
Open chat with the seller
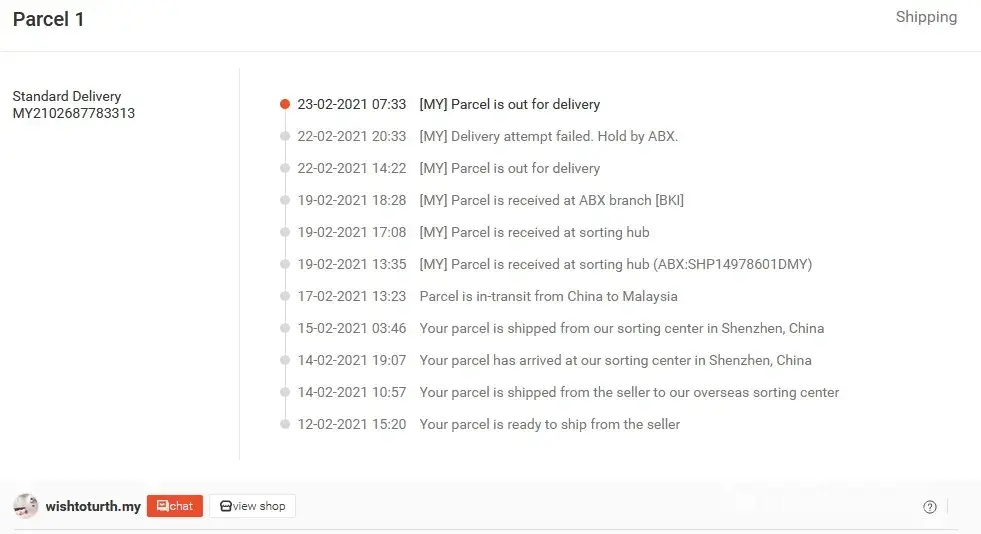coord(175,506)
